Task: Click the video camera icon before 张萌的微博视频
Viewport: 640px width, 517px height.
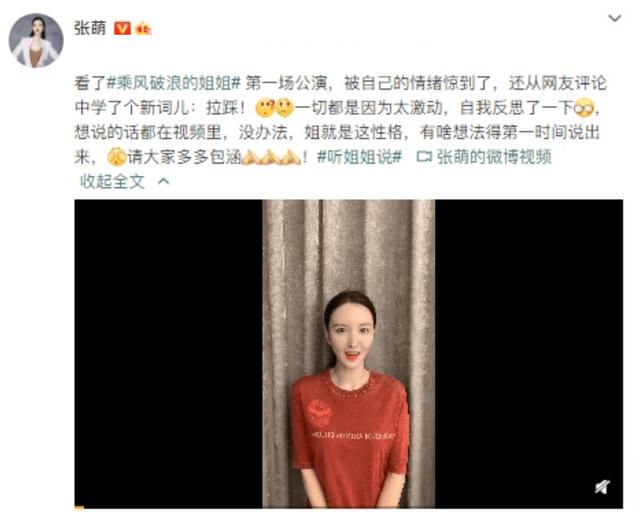Action: [424, 157]
